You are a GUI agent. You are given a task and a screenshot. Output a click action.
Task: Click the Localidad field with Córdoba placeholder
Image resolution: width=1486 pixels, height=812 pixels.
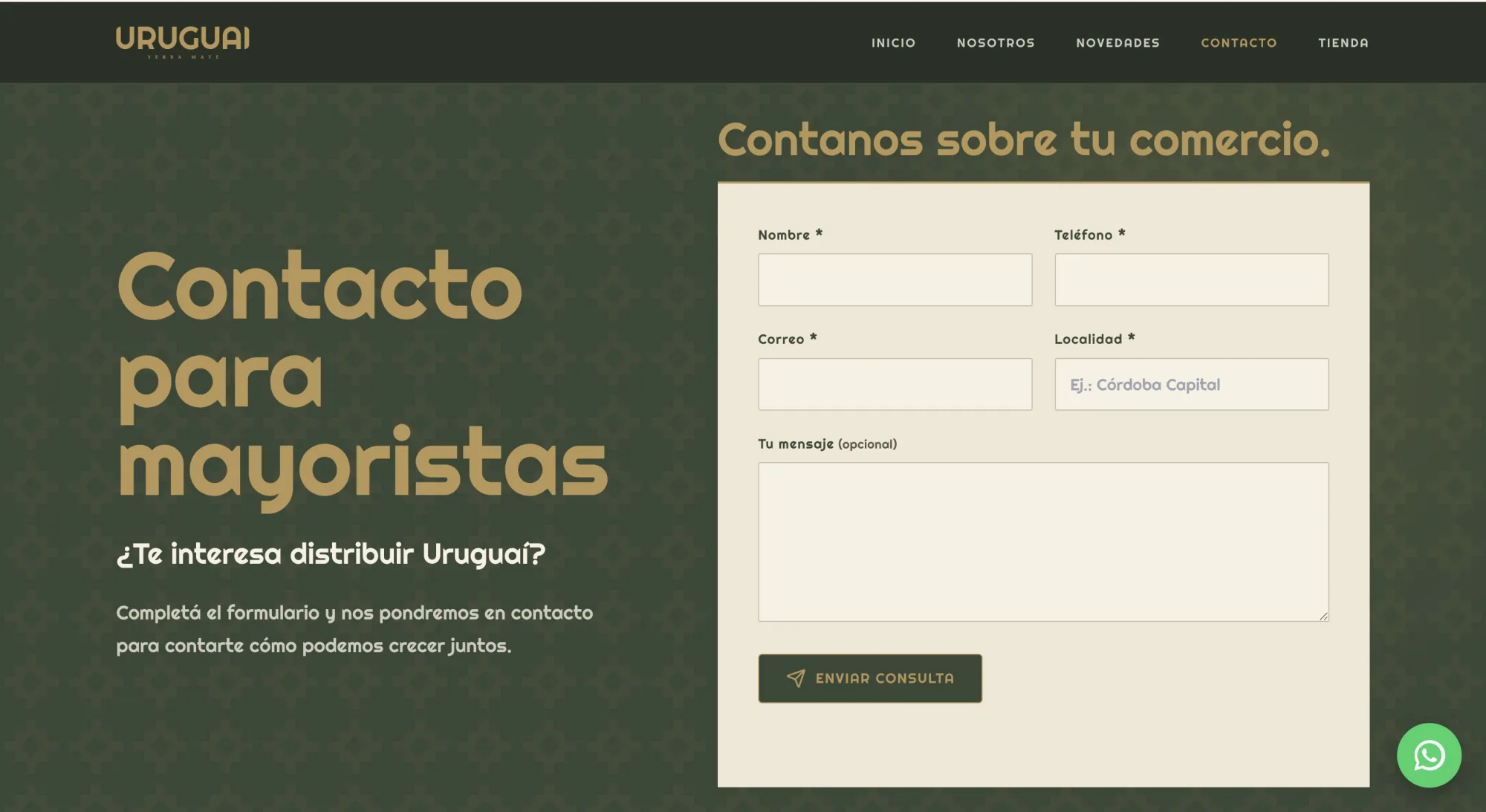tap(1191, 384)
